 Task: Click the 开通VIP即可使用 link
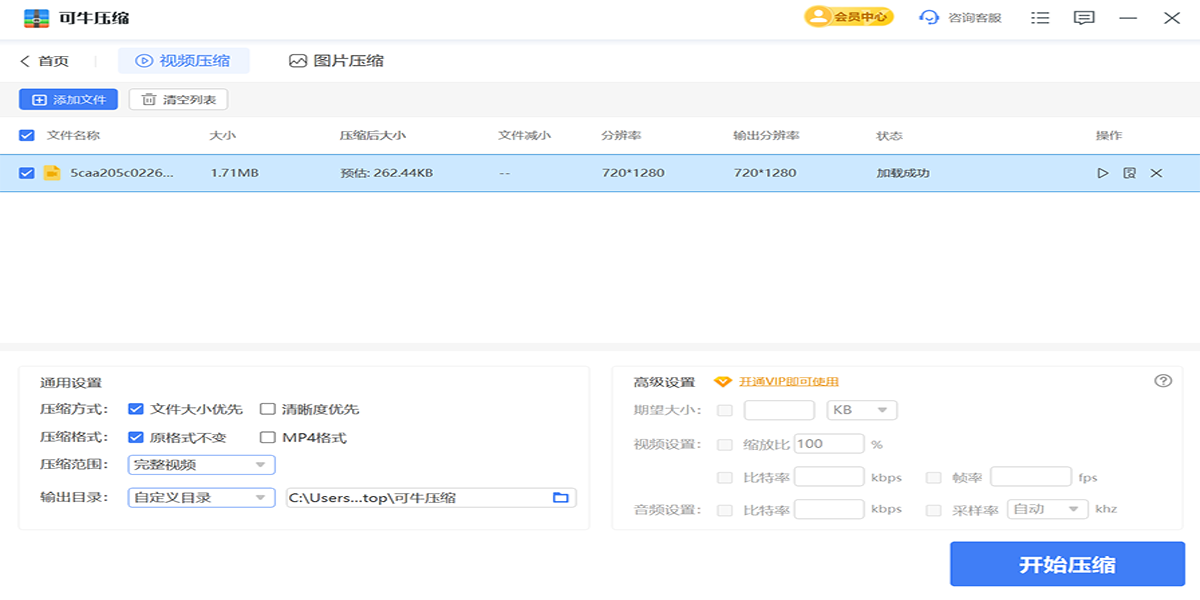click(x=789, y=382)
